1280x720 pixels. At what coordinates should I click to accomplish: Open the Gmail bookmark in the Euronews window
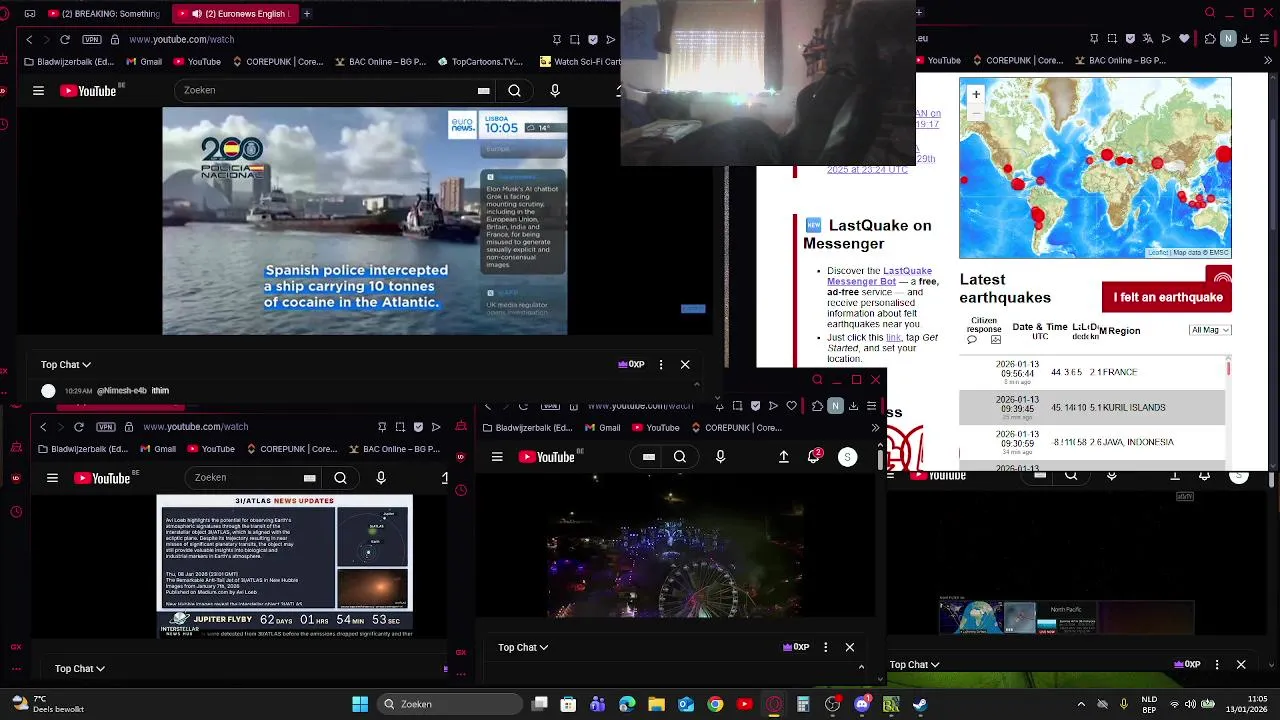click(144, 61)
